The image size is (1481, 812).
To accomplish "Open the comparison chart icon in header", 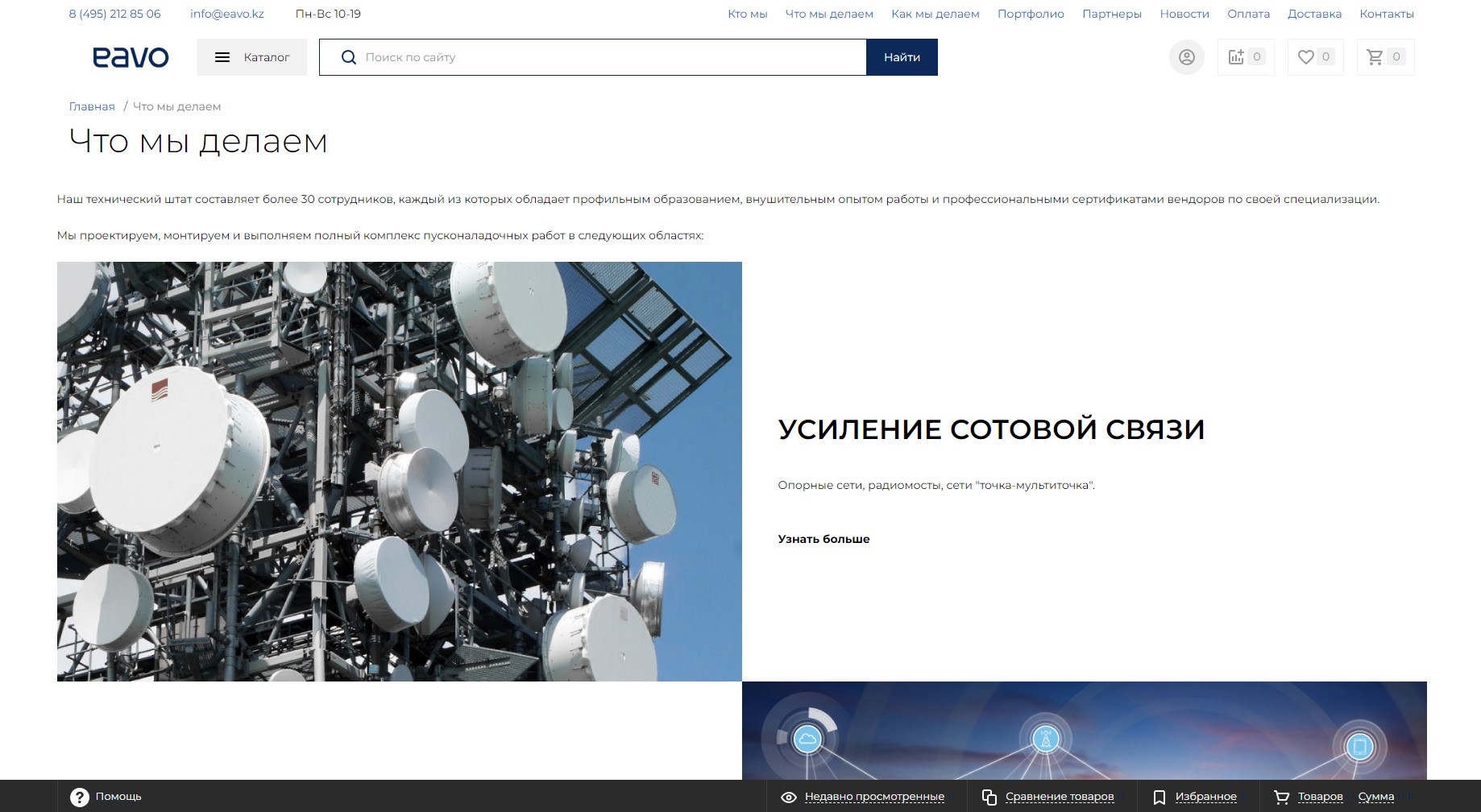I will [x=1236, y=57].
